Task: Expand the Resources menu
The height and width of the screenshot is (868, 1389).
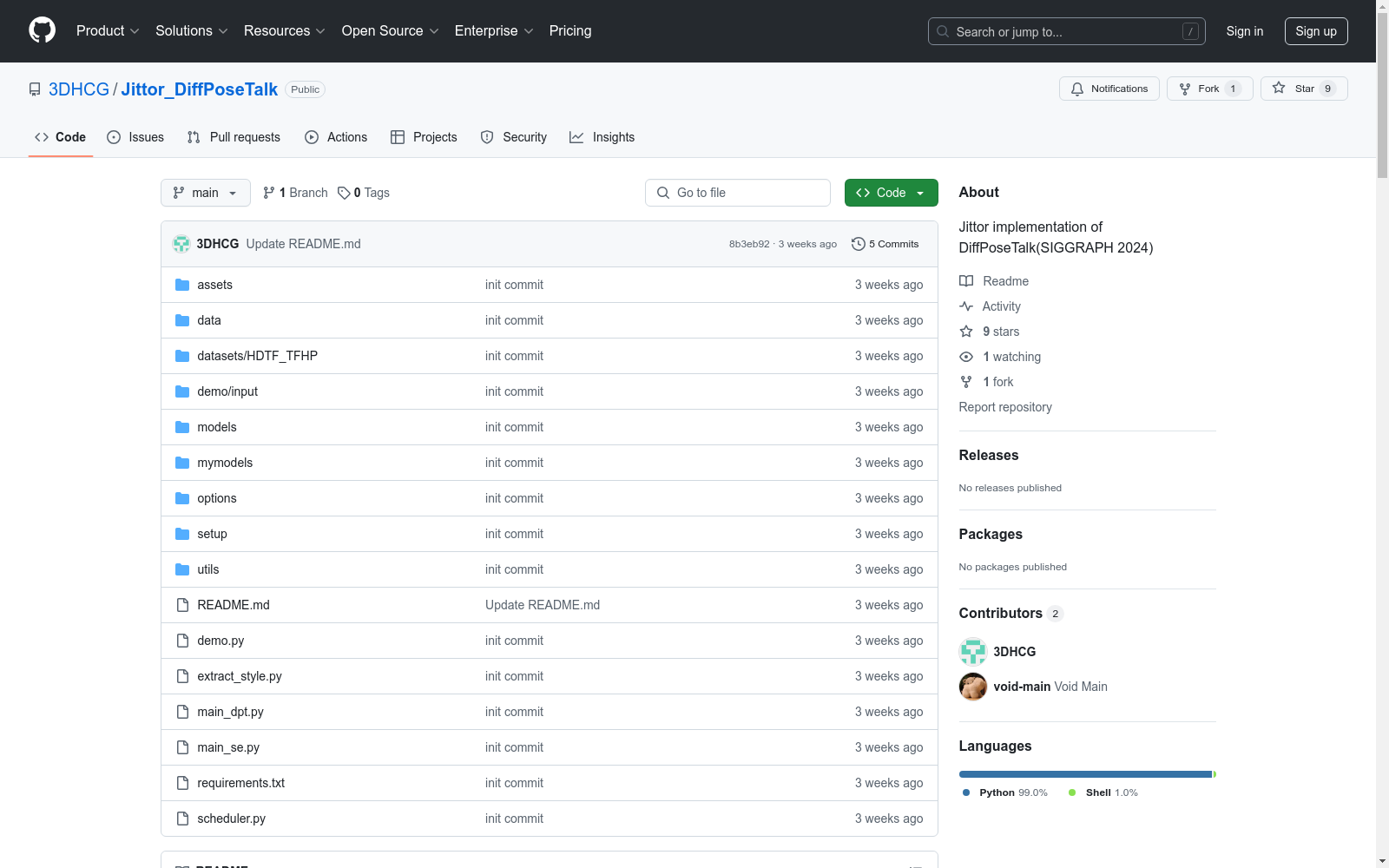Action: (285, 30)
